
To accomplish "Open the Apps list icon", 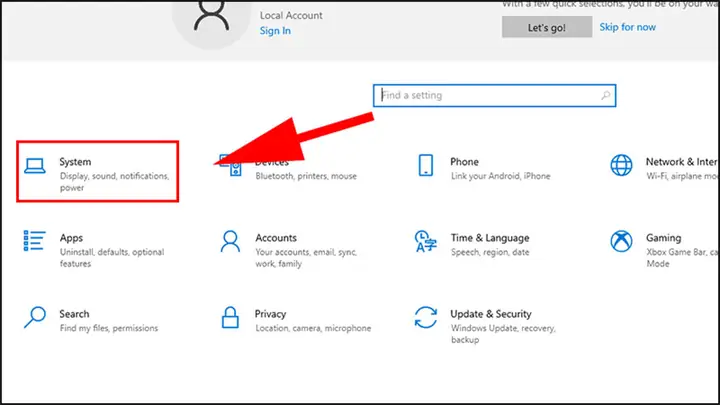I will [x=34, y=241].
